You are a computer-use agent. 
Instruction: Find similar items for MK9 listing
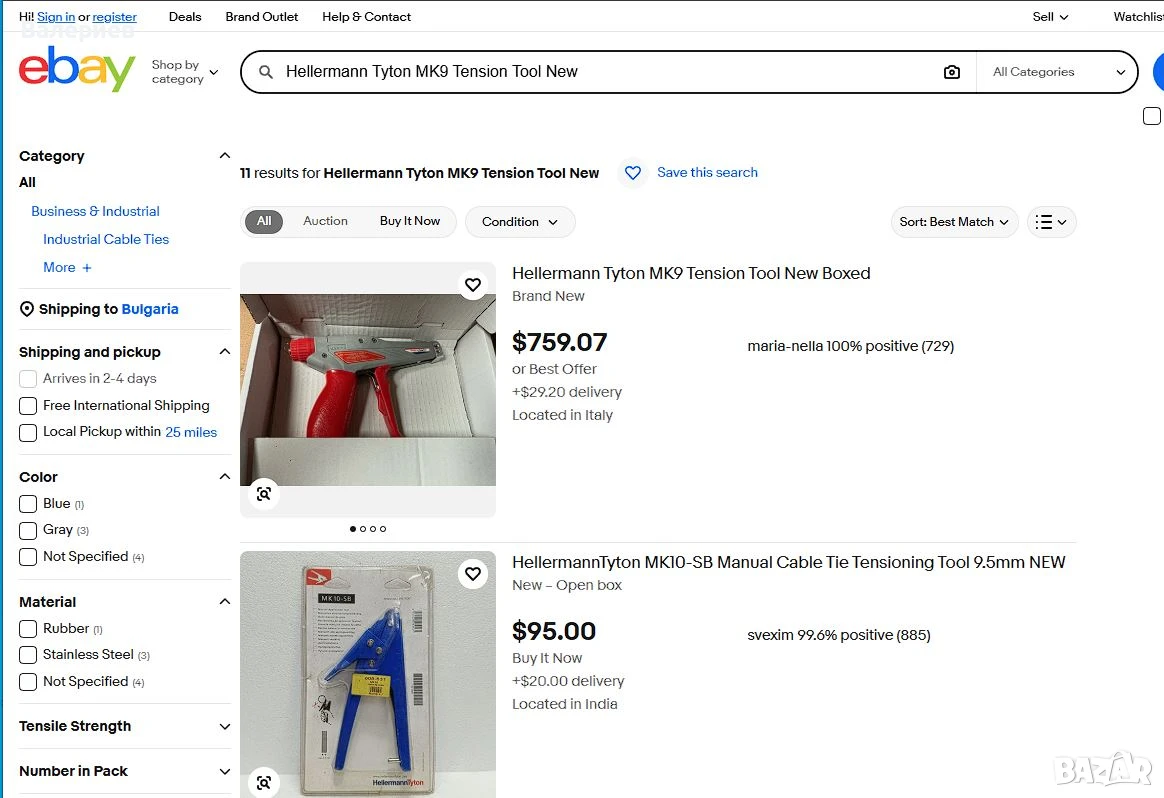[264, 494]
